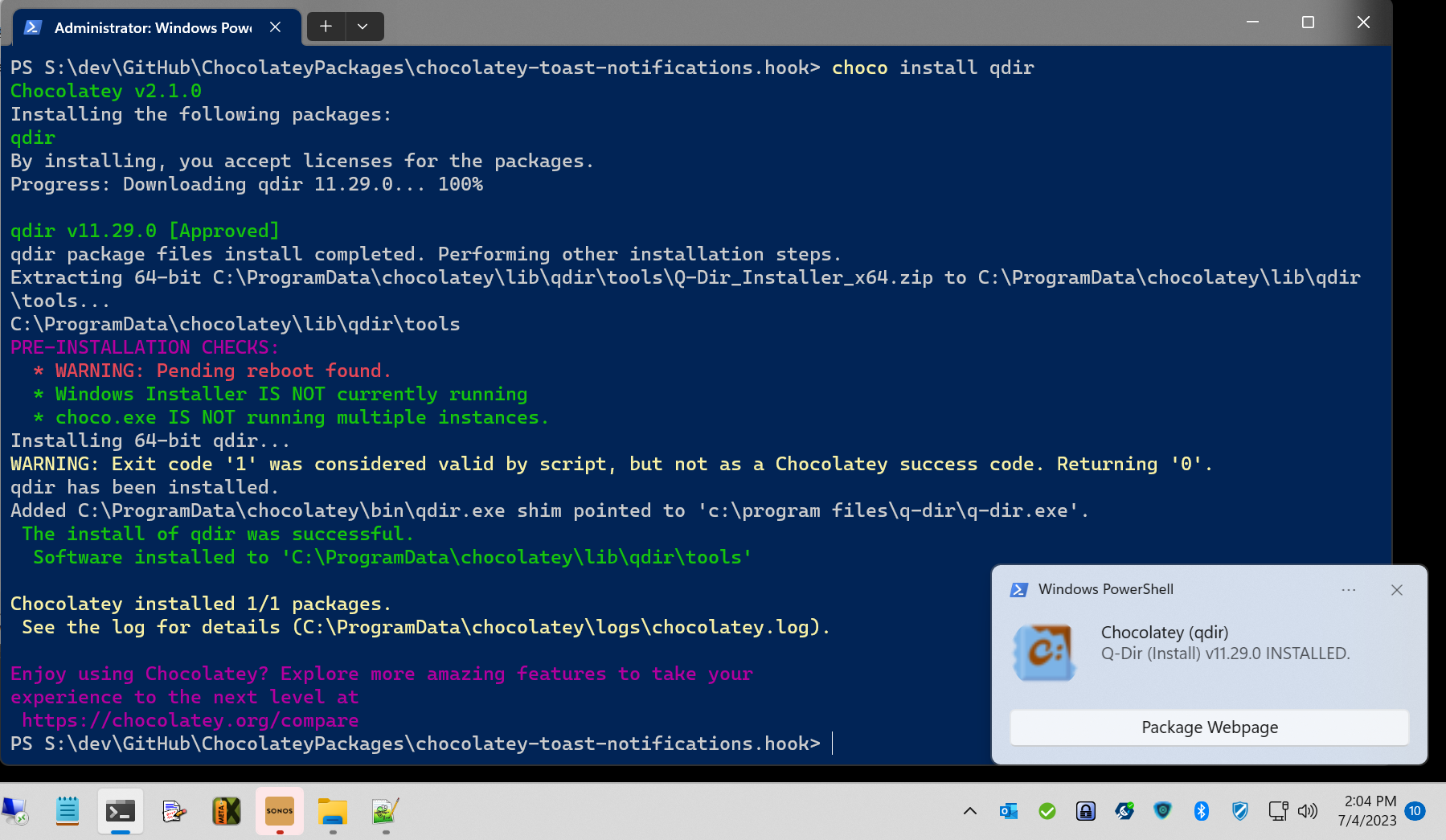Open the Notepad++ taskbar icon

click(386, 811)
